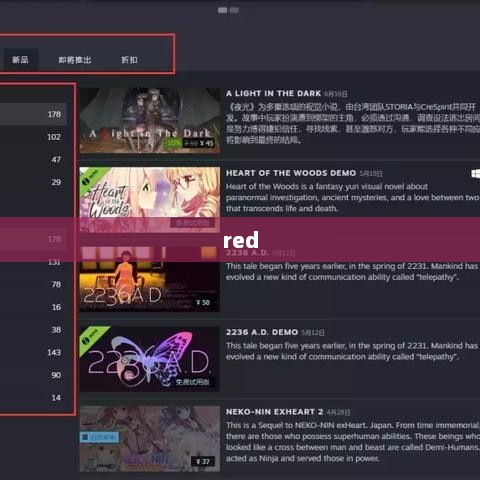Select the first carousel page dot
This screenshot has width=480, height=480.
pos(222,10)
